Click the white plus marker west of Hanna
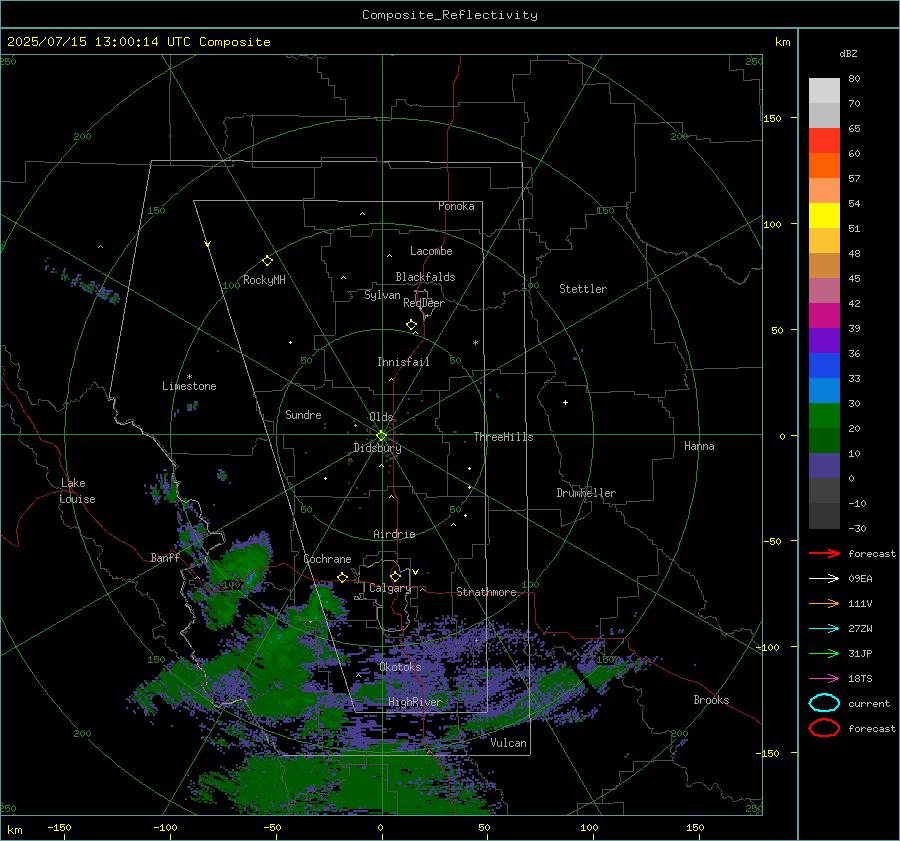The image size is (900, 841). (565, 402)
